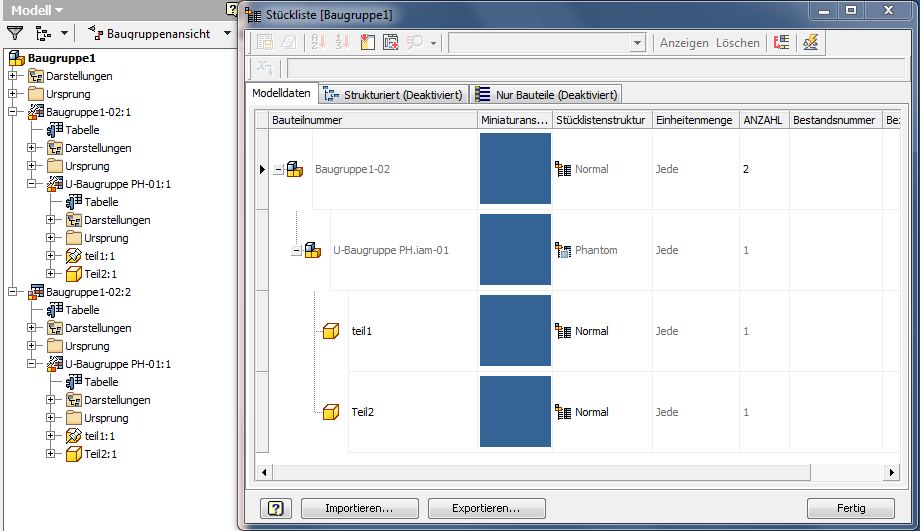The height and width of the screenshot is (531, 920).
Task: Click the Baugruppe1-02:1 assembly icon
Action: [x=36, y=111]
